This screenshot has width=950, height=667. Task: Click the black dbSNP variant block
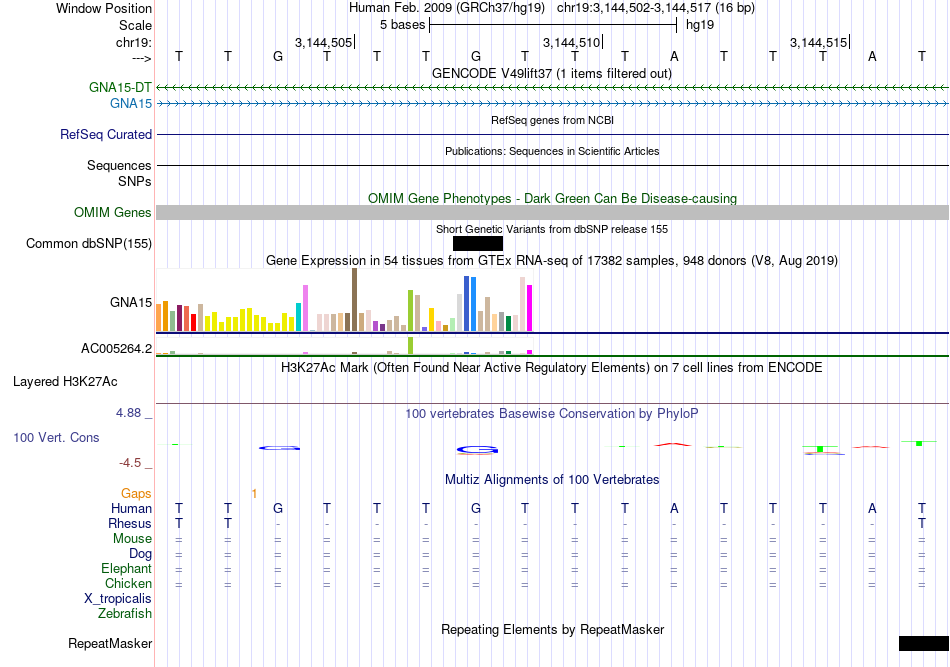click(477, 244)
